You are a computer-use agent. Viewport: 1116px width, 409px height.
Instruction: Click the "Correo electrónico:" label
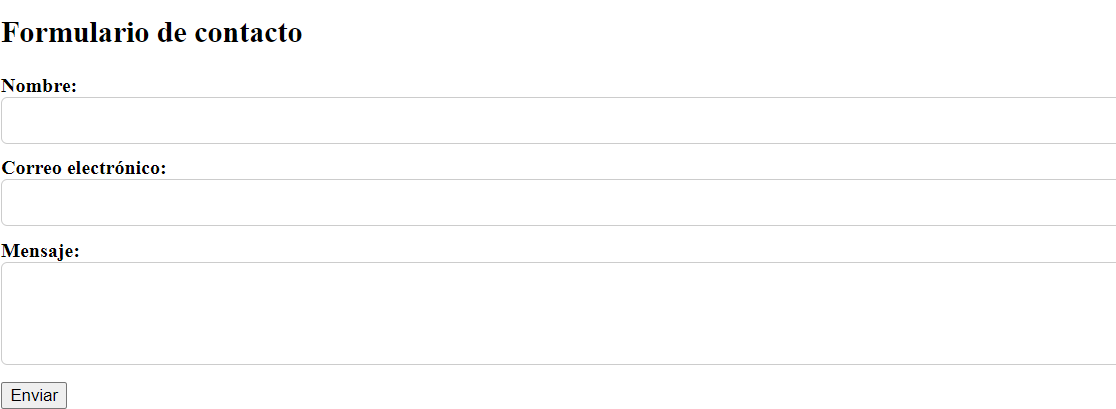point(84,169)
